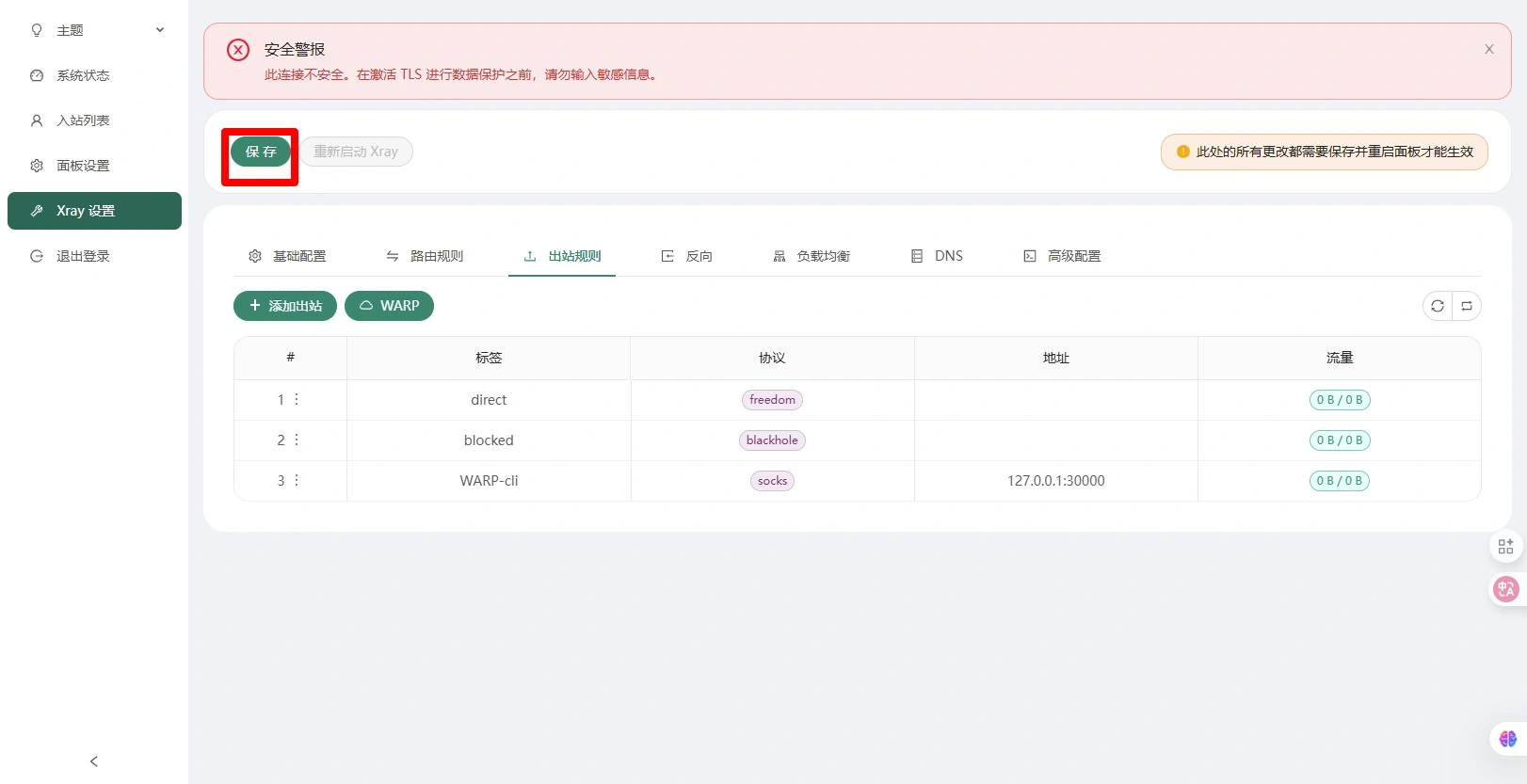
Task: Open the 反向 reverse tab
Action: click(x=687, y=256)
